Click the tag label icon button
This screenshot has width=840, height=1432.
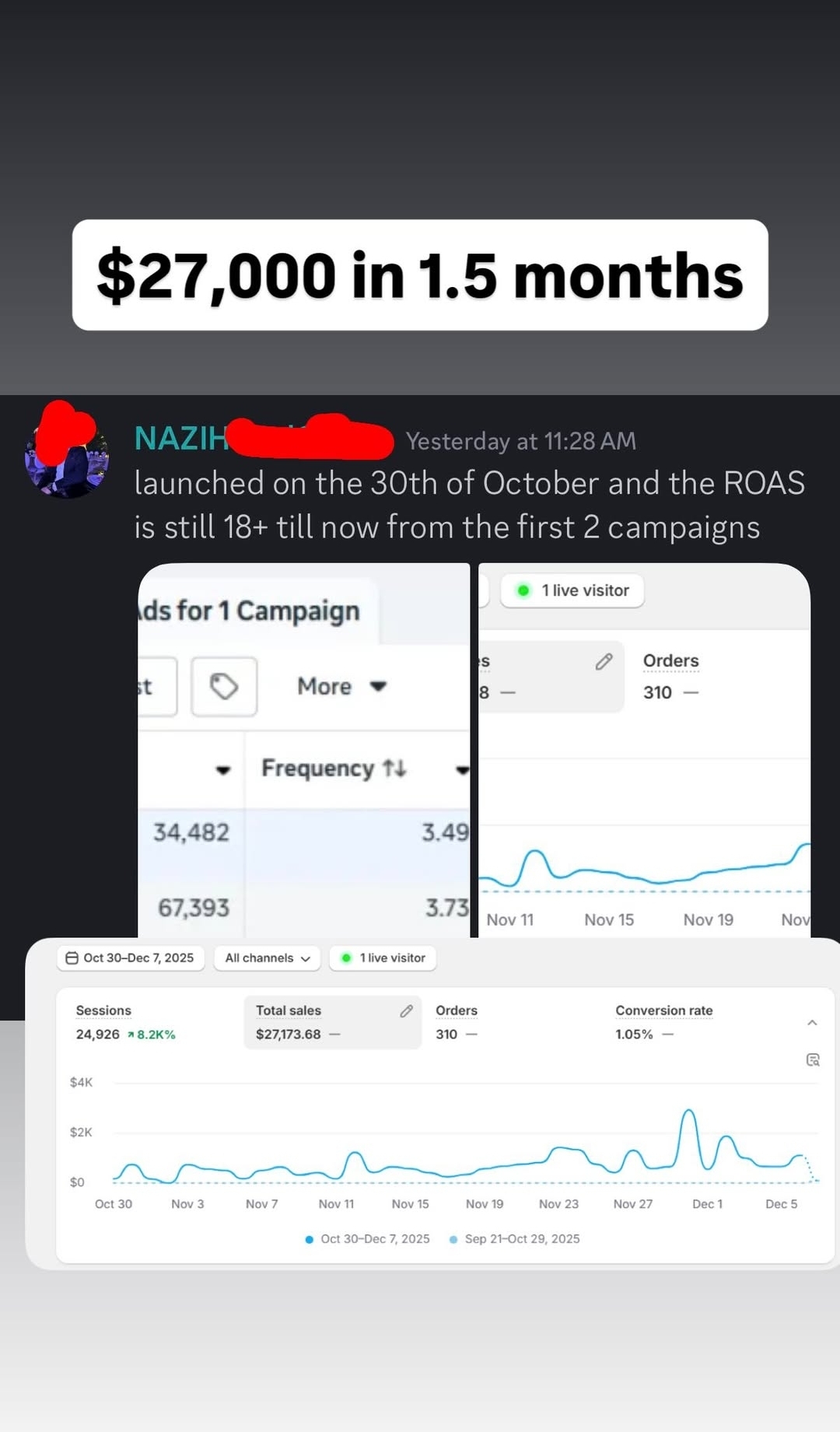(224, 687)
